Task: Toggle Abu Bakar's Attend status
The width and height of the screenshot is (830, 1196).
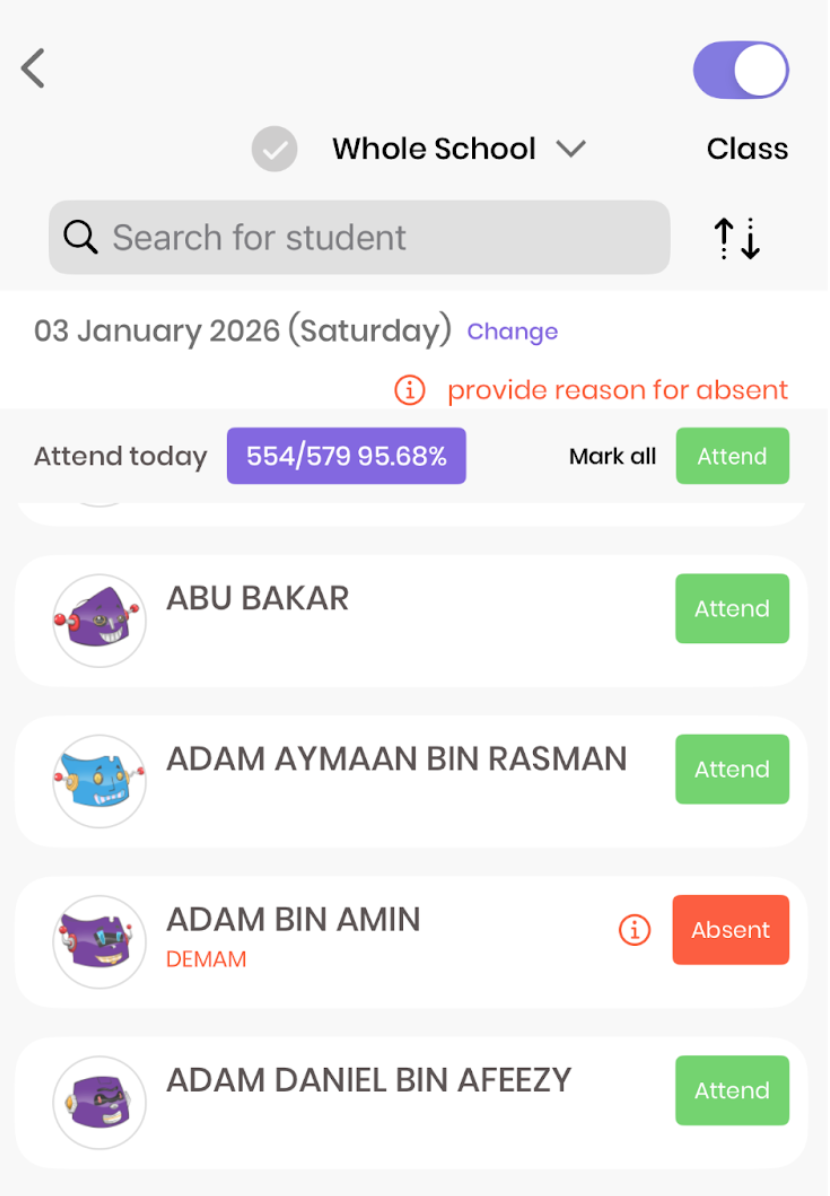Action: [x=732, y=608]
